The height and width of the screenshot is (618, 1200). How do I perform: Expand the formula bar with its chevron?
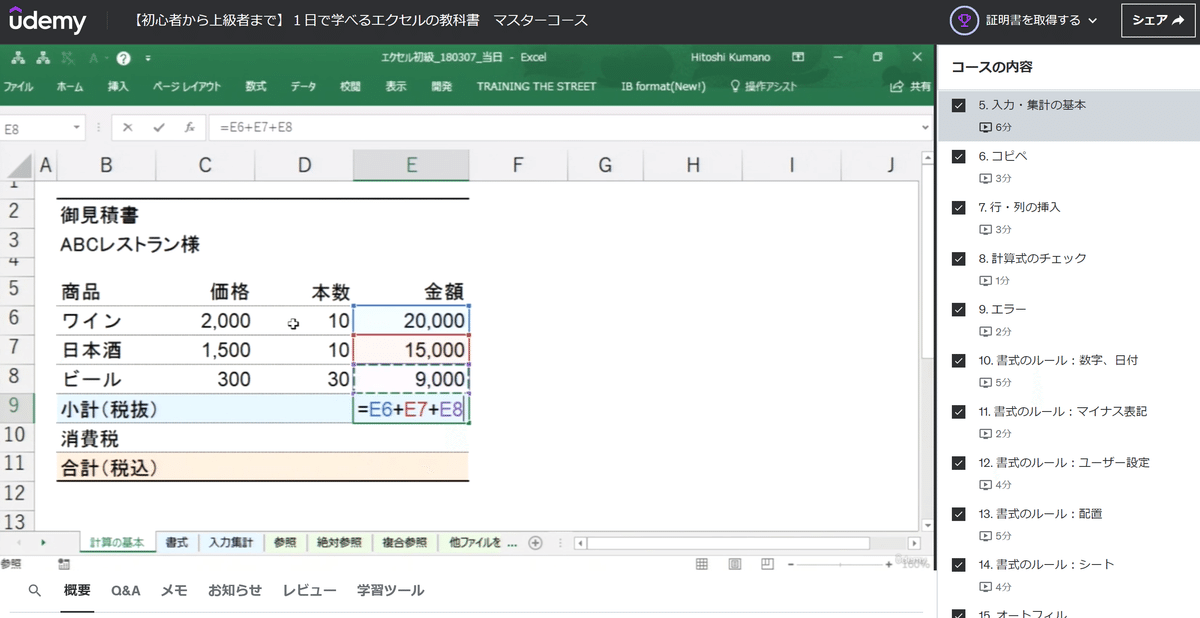coord(927,128)
